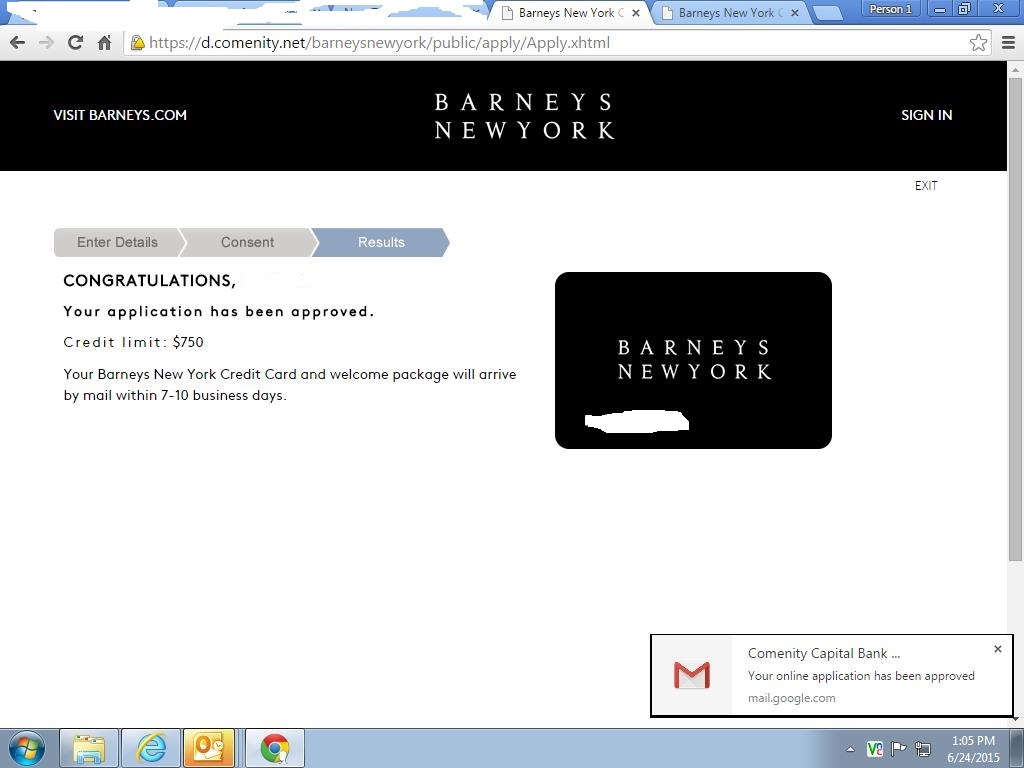
Task: Open Windows Explorer from taskbar
Action: tap(89, 748)
